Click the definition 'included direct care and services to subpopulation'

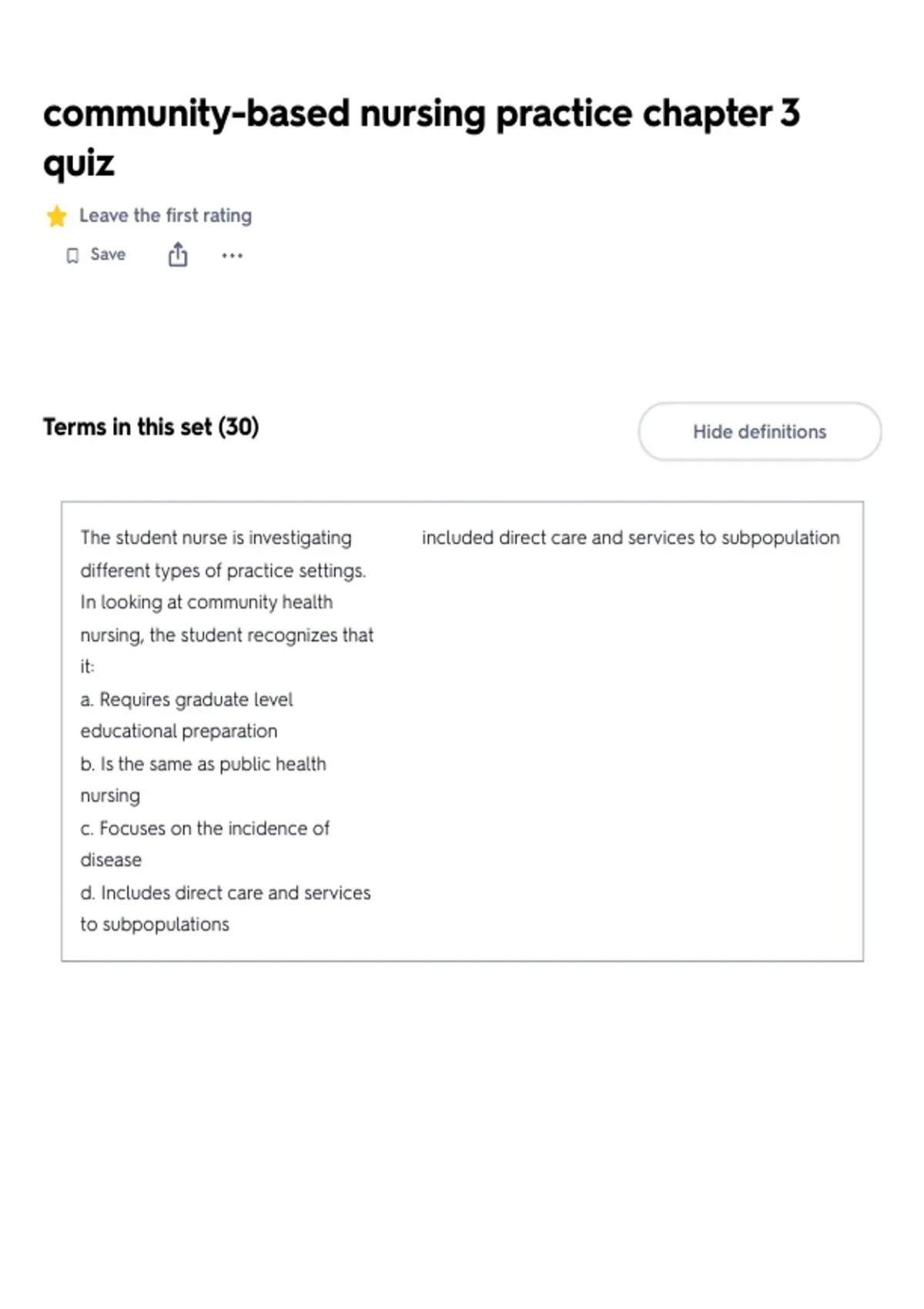pyautogui.click(x=631, y=537)
